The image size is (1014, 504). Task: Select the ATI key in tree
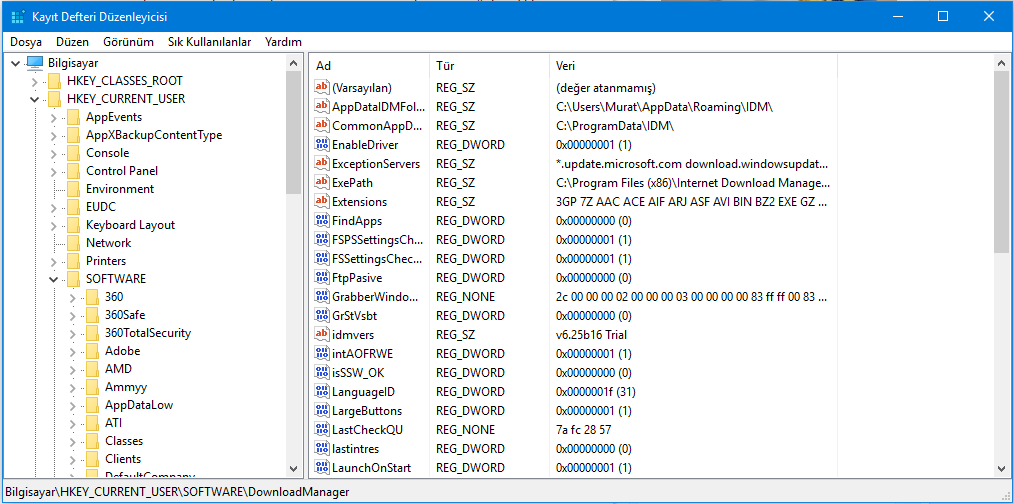click(x=113, y=423)
